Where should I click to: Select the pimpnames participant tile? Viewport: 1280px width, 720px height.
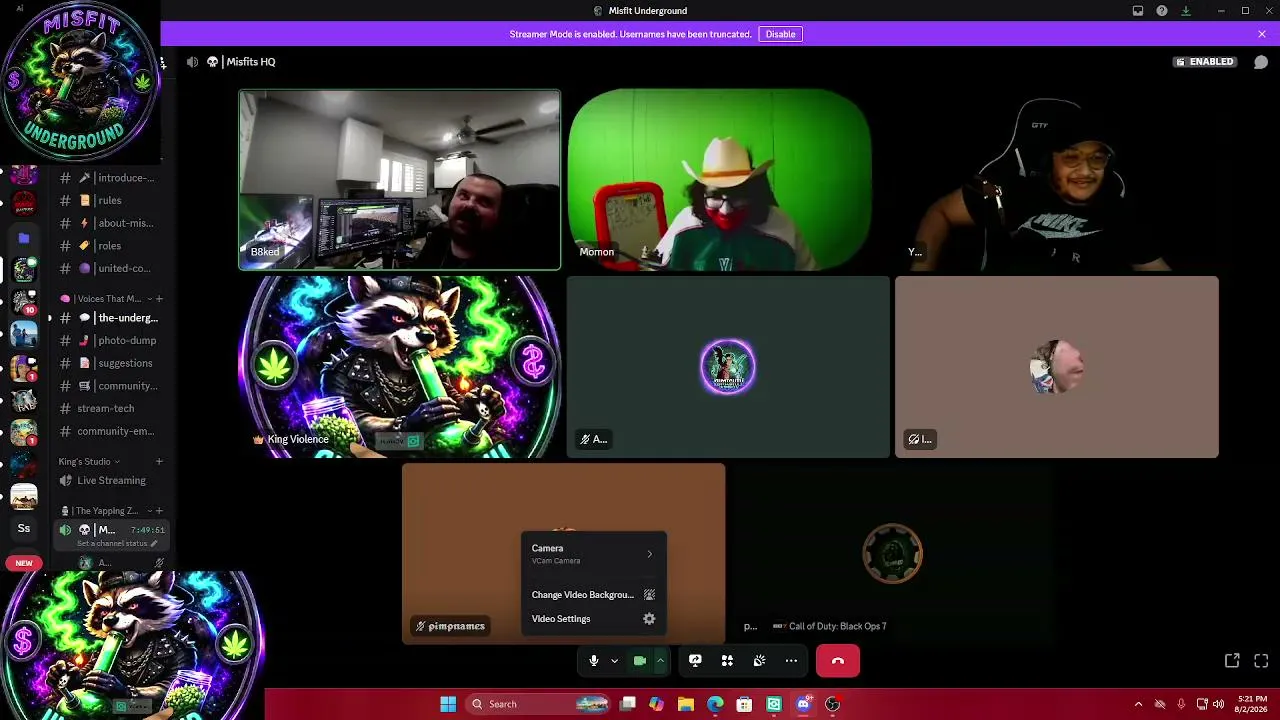563,553
